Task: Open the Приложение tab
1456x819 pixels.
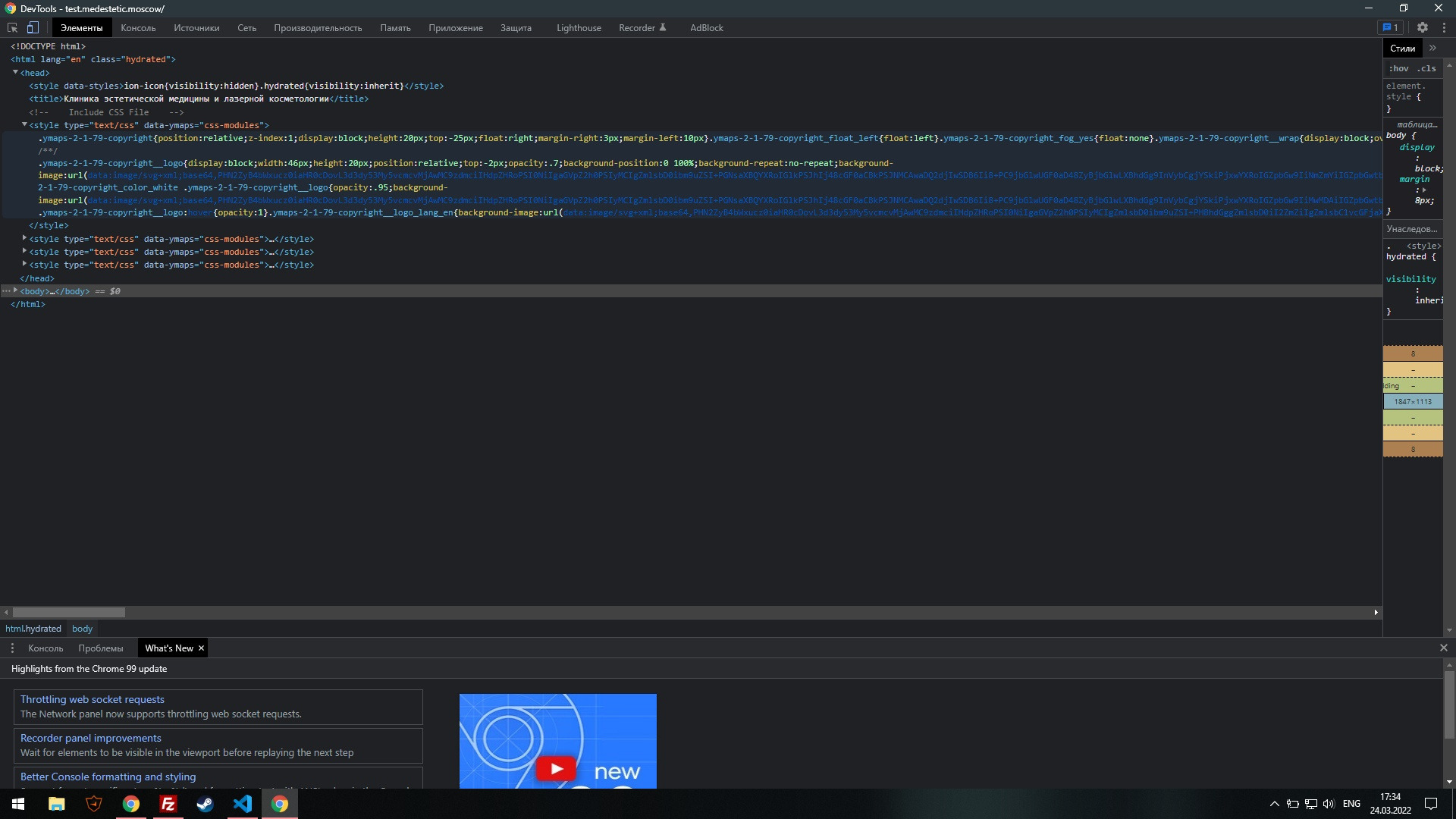Action: (456, 28)
